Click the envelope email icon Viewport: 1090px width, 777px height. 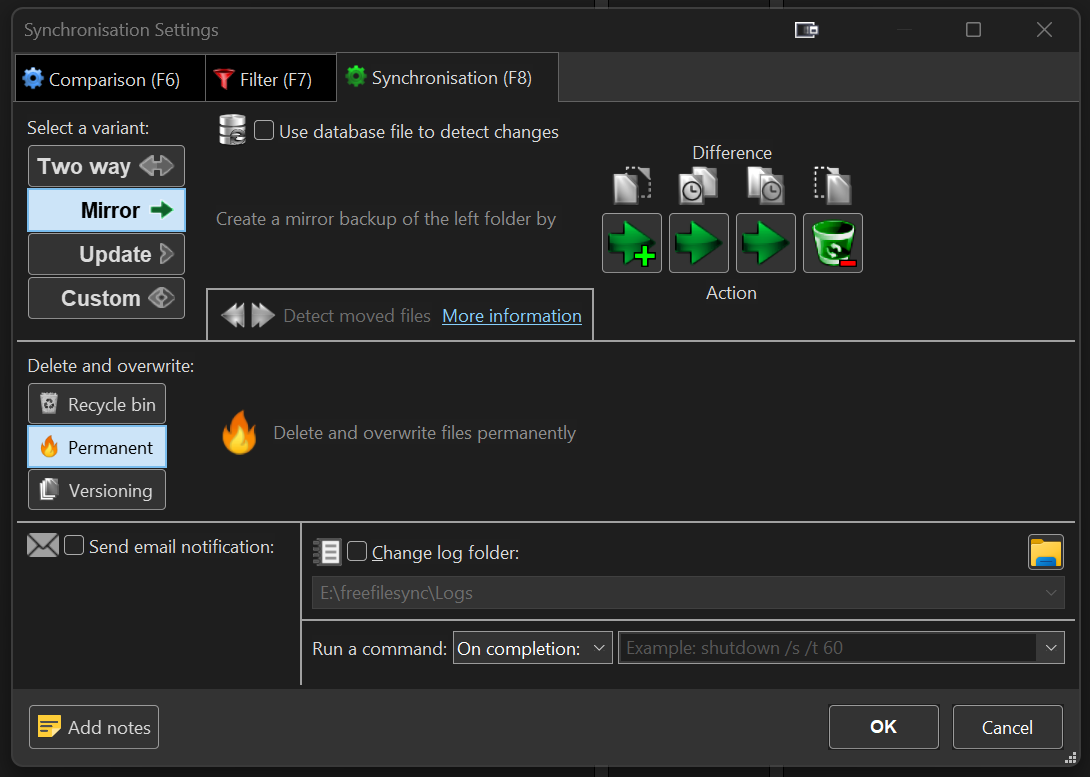pos(43,546)
